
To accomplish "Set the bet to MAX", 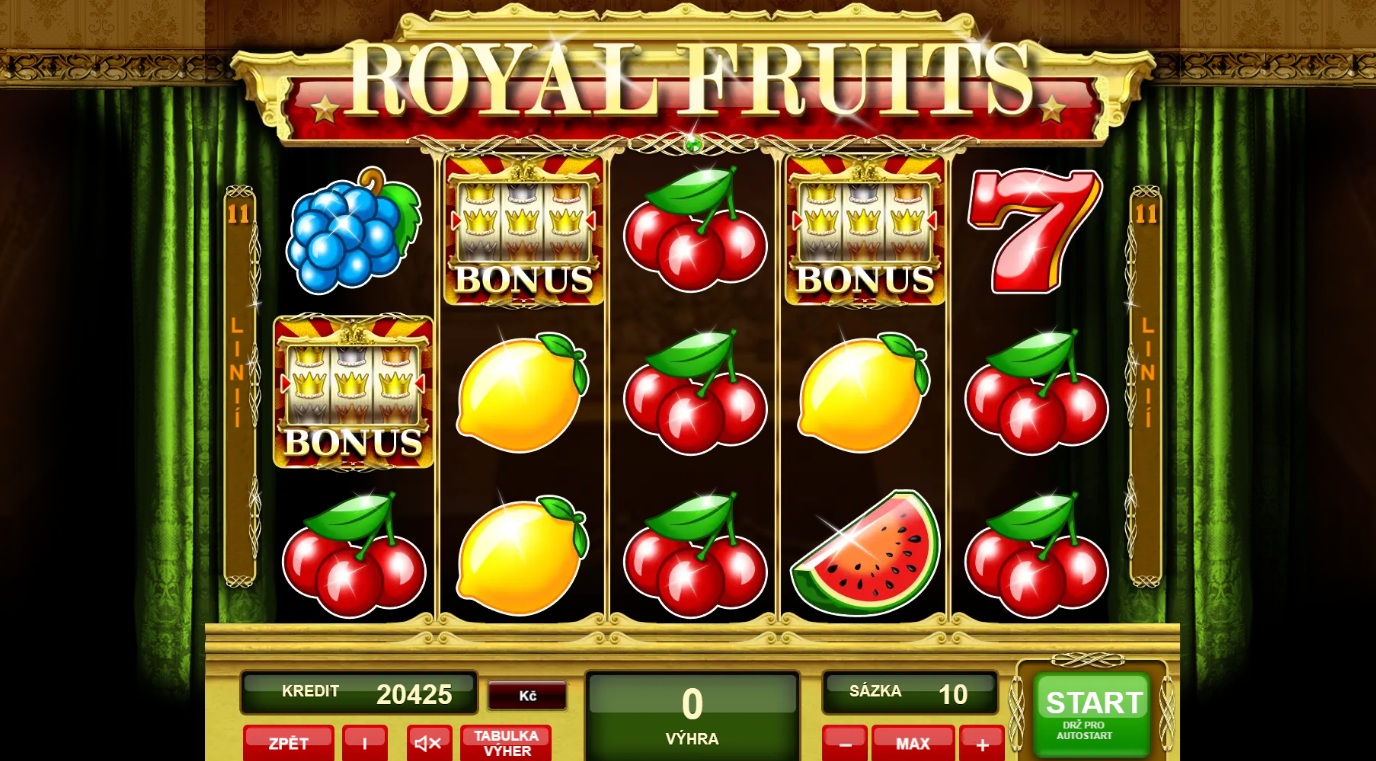I will 913,743.
